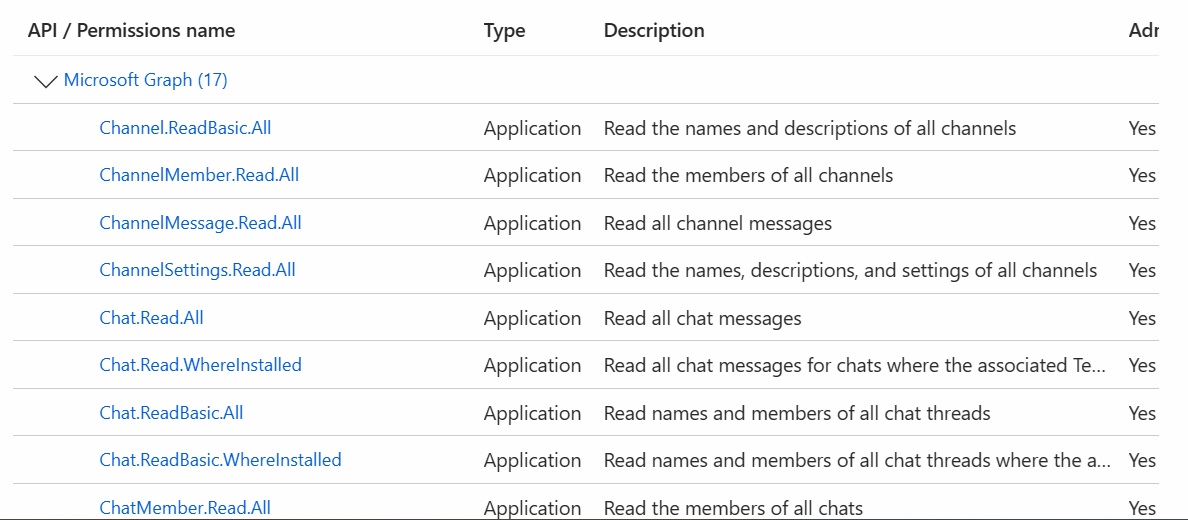Click the API / Permissions name column header

132,30
